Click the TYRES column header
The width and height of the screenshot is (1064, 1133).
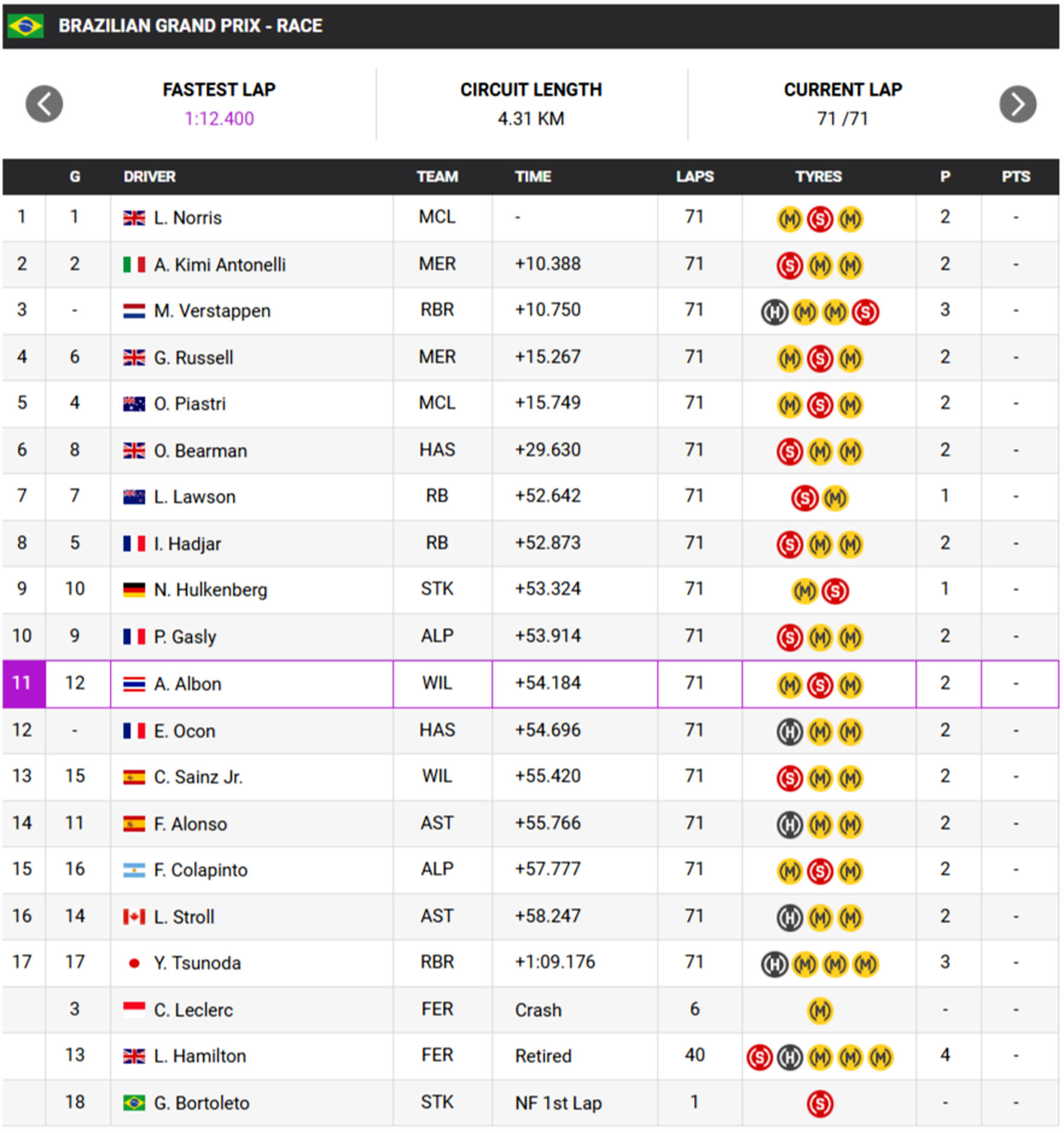click(x=818, y=177)
